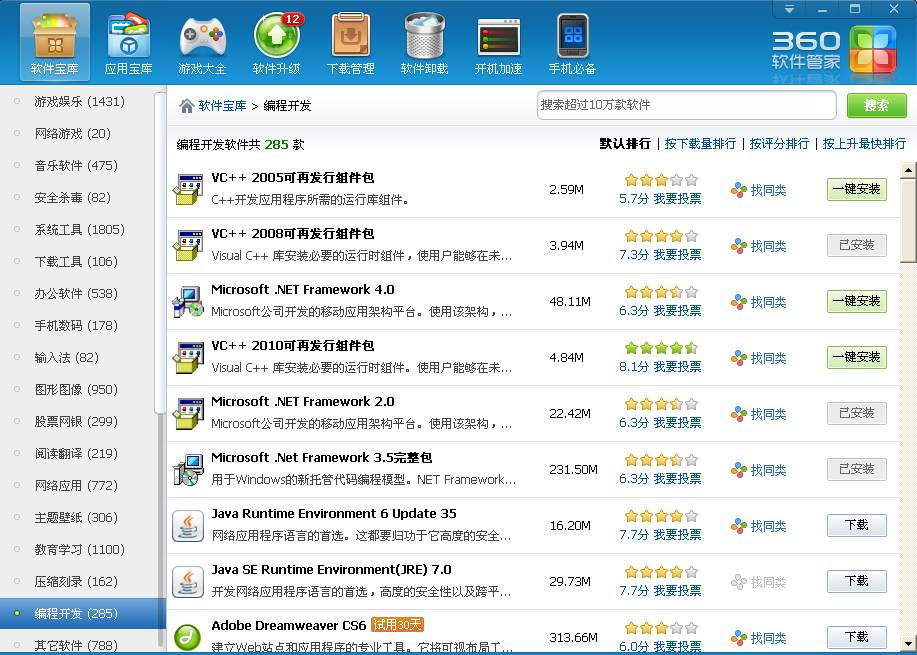Screen dimensions: 917x655
Task: Click the 软件宝库 breadcrumb link
Action: [x=222, y=106]
